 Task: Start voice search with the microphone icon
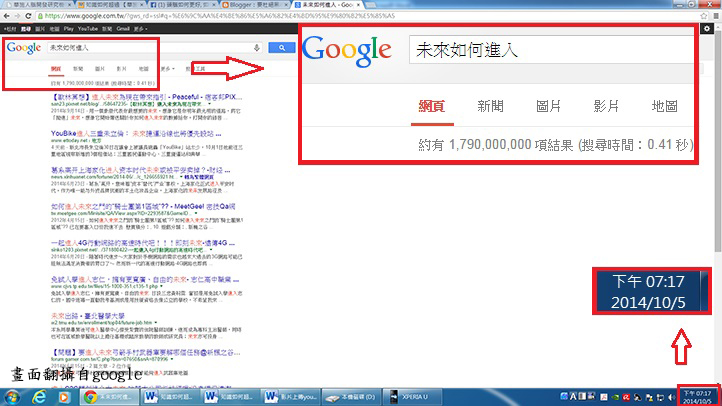[x=256, y=48]
